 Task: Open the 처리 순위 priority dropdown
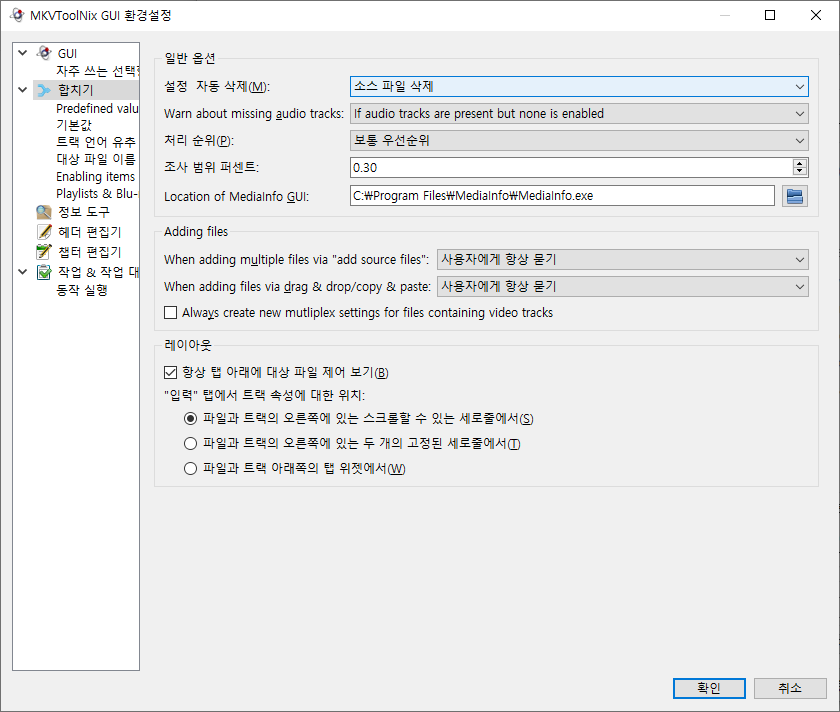[579, 140]
